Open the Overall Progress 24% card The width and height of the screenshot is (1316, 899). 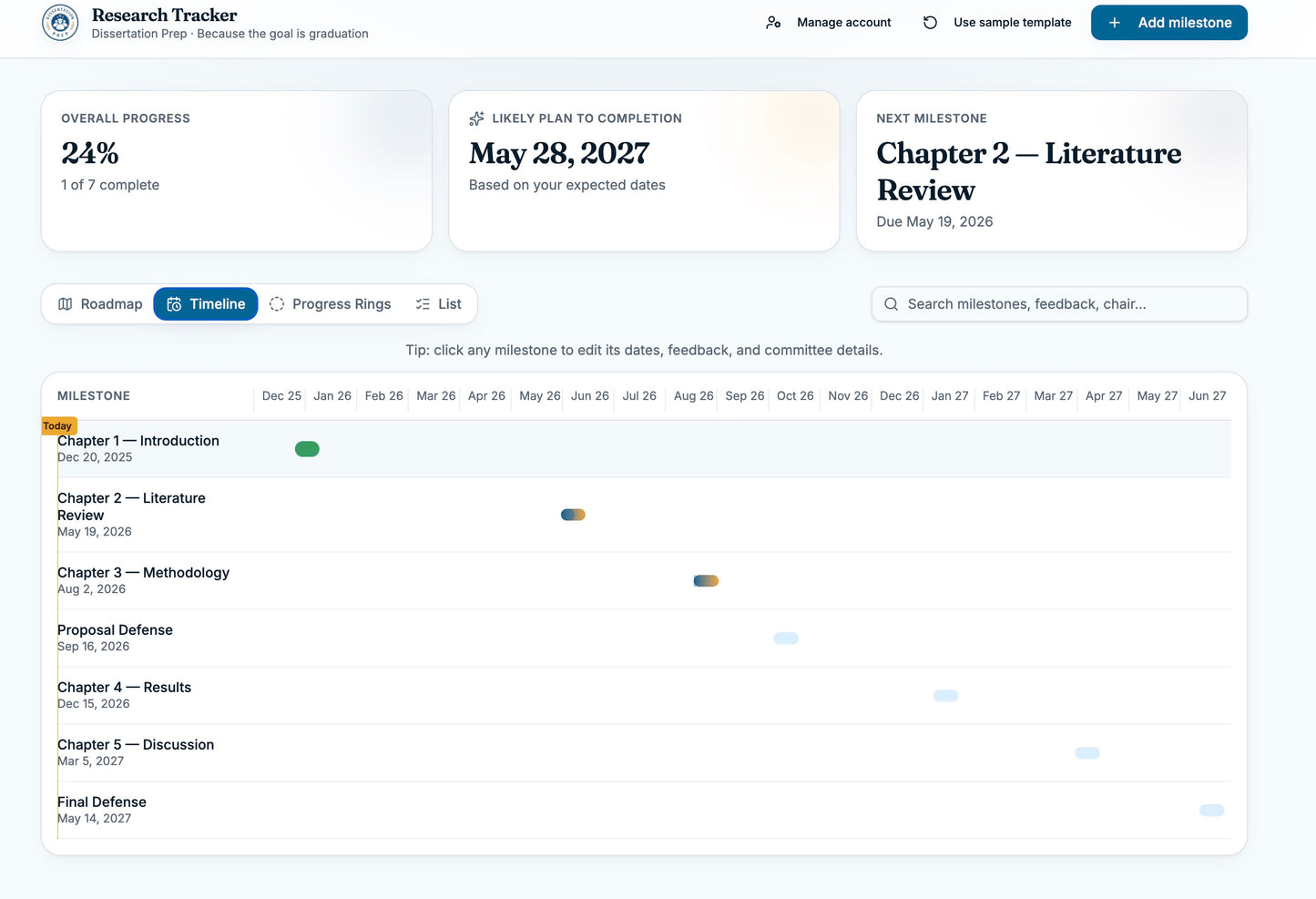click(x=237, y=171)
